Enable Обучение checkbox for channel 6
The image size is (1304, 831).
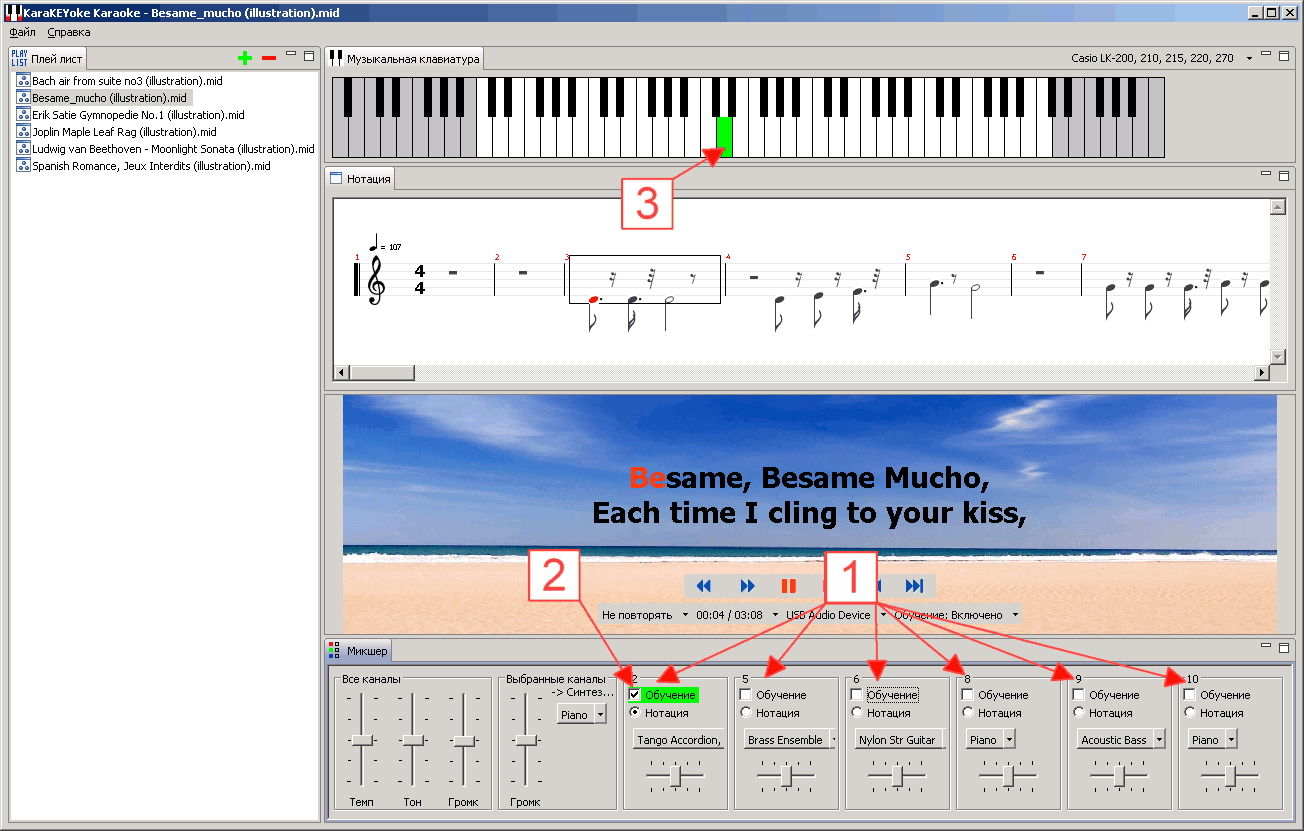pyautogui.click(x=856, y=695)
